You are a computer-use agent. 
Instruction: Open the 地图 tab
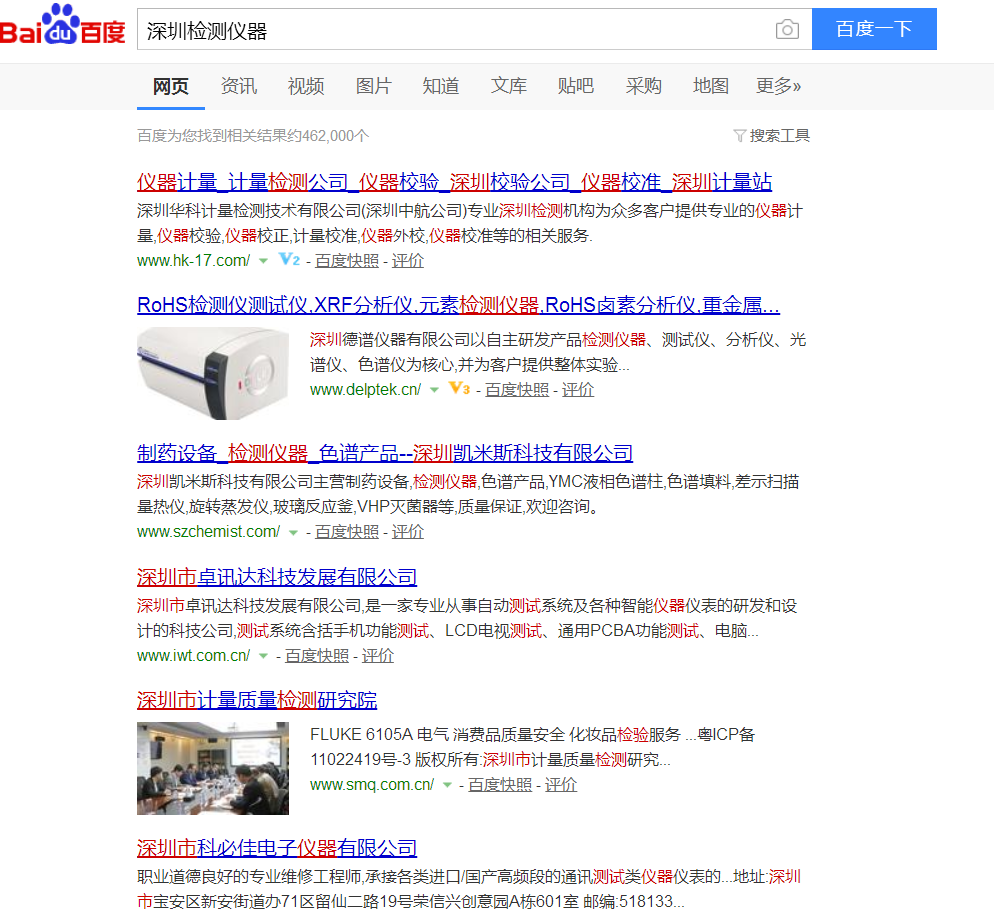point(711,86)
